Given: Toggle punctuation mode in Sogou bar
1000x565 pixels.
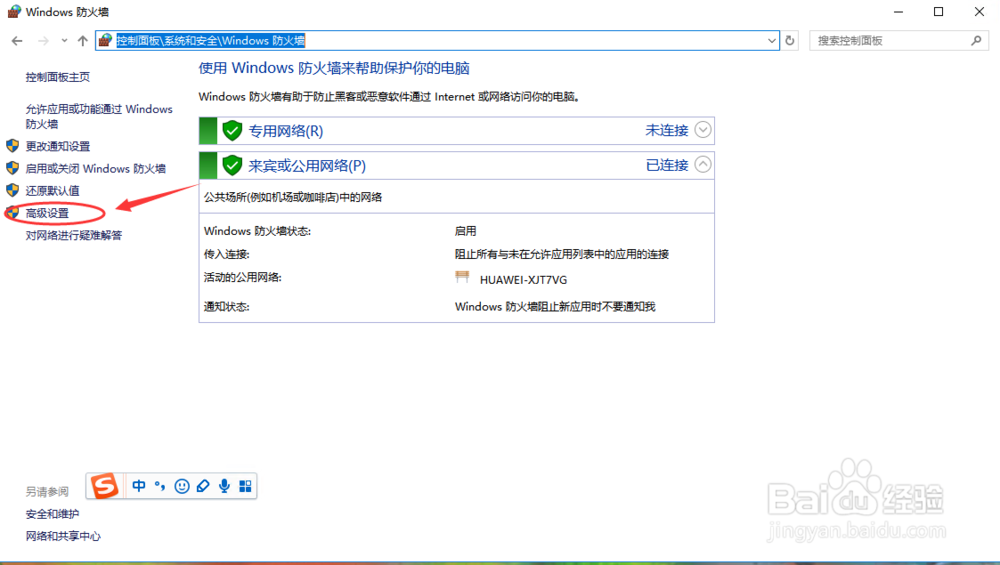Looking at the screenshot, I should [x=160, y=486].
